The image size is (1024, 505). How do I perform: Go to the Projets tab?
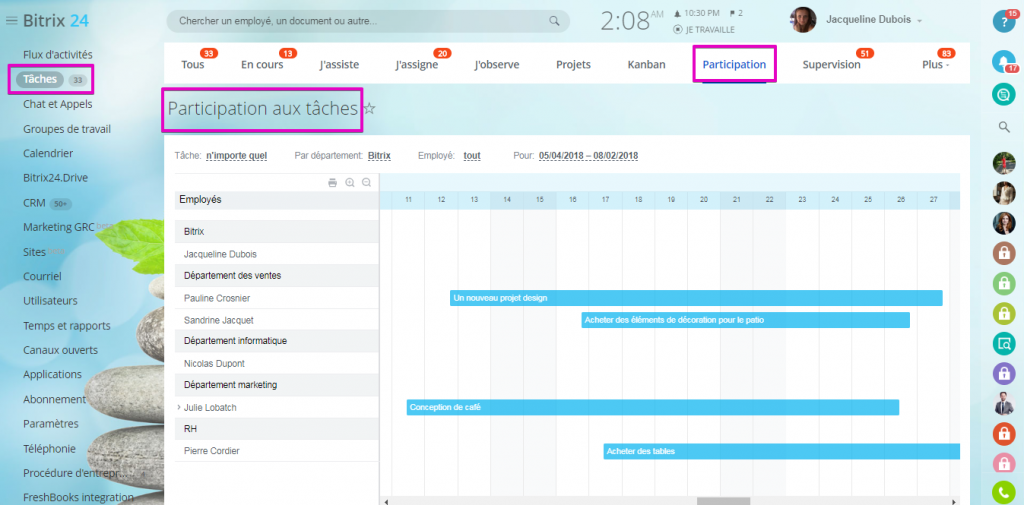pos(573,65)
